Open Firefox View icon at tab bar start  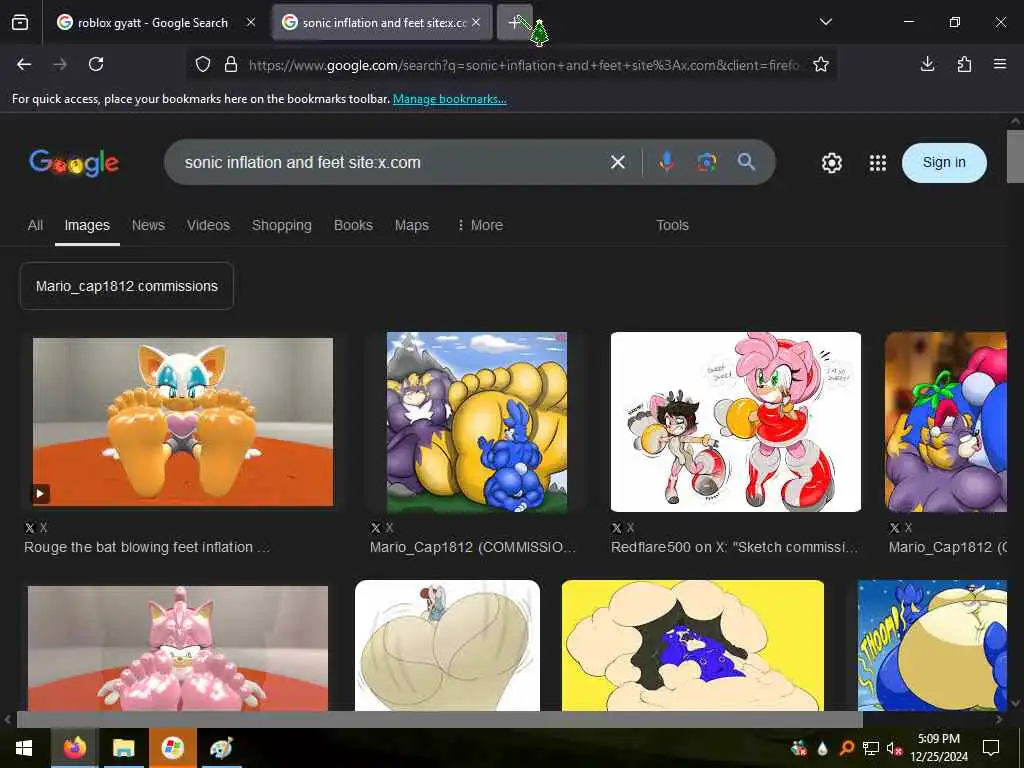[20, 22]
